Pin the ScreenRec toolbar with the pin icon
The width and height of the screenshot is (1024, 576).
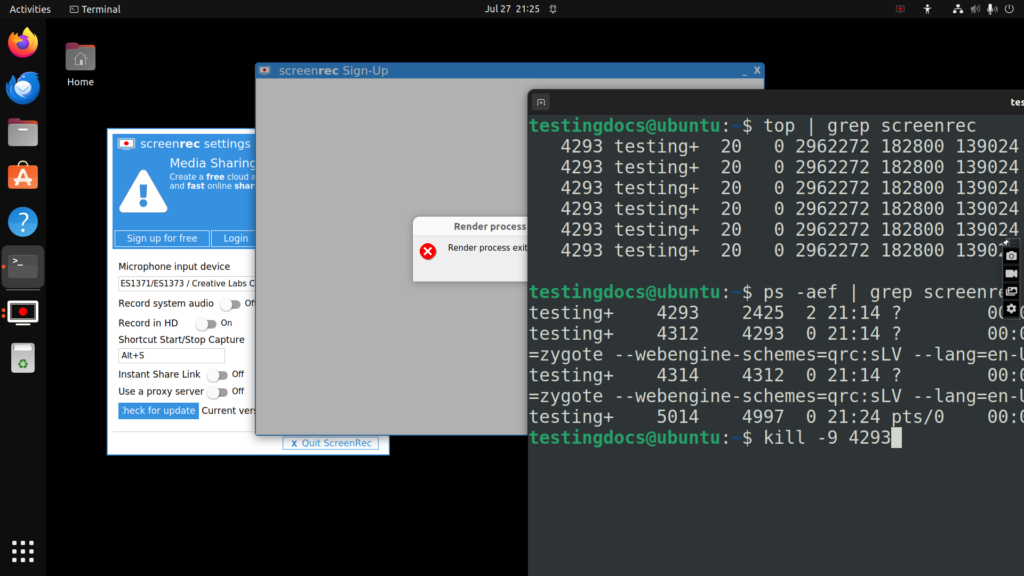tap(1006, 243)
